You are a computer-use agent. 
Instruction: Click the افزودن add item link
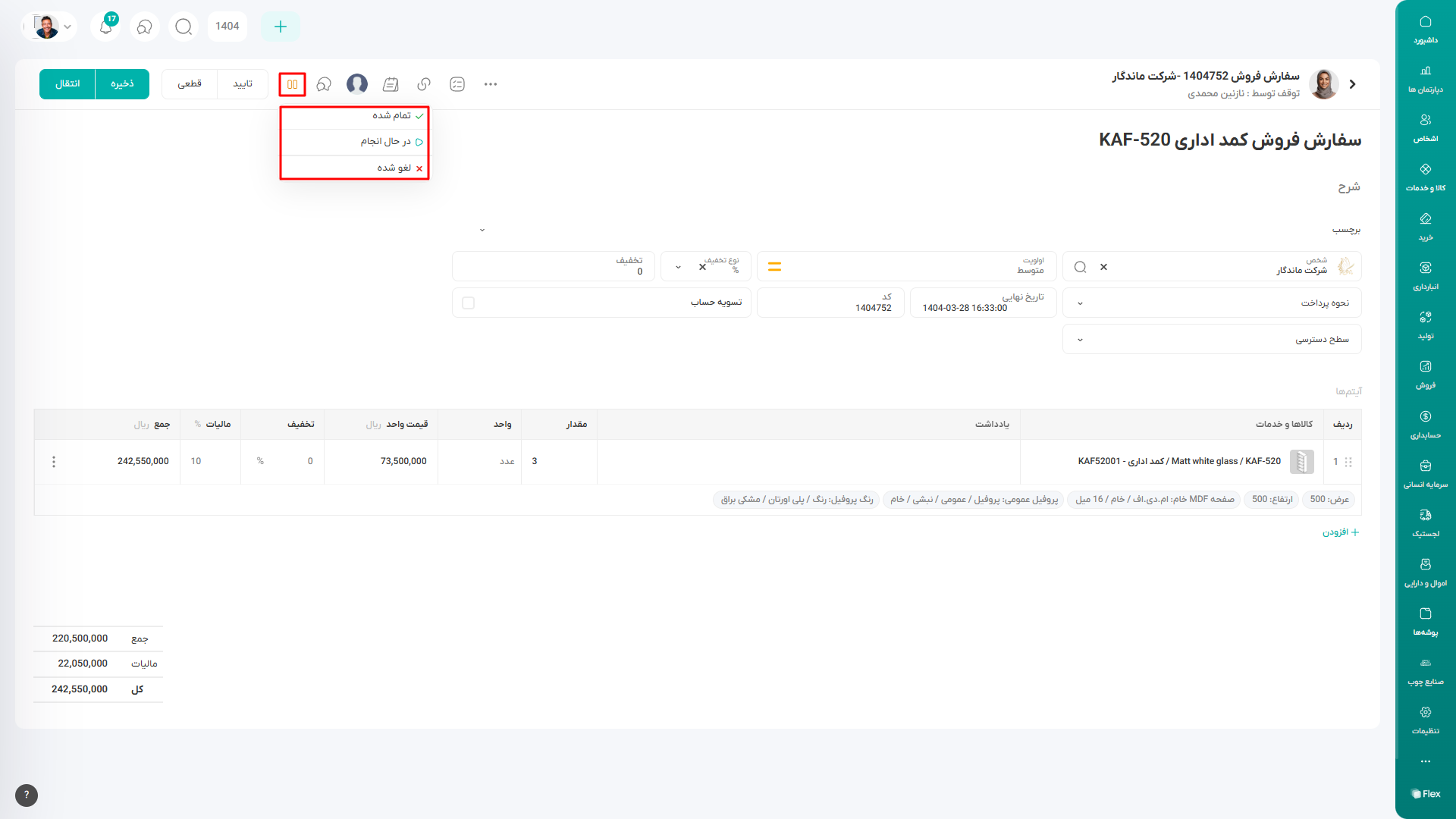tap(1341, 532)
